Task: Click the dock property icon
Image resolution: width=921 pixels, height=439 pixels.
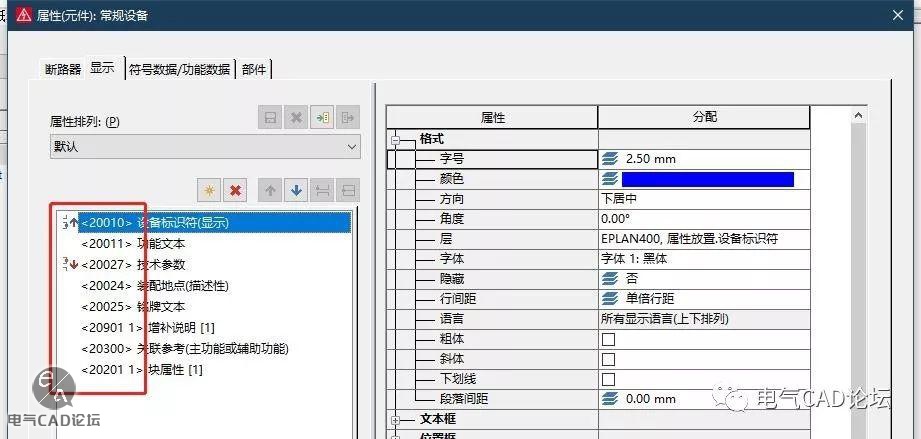Action: click(322, 190)
